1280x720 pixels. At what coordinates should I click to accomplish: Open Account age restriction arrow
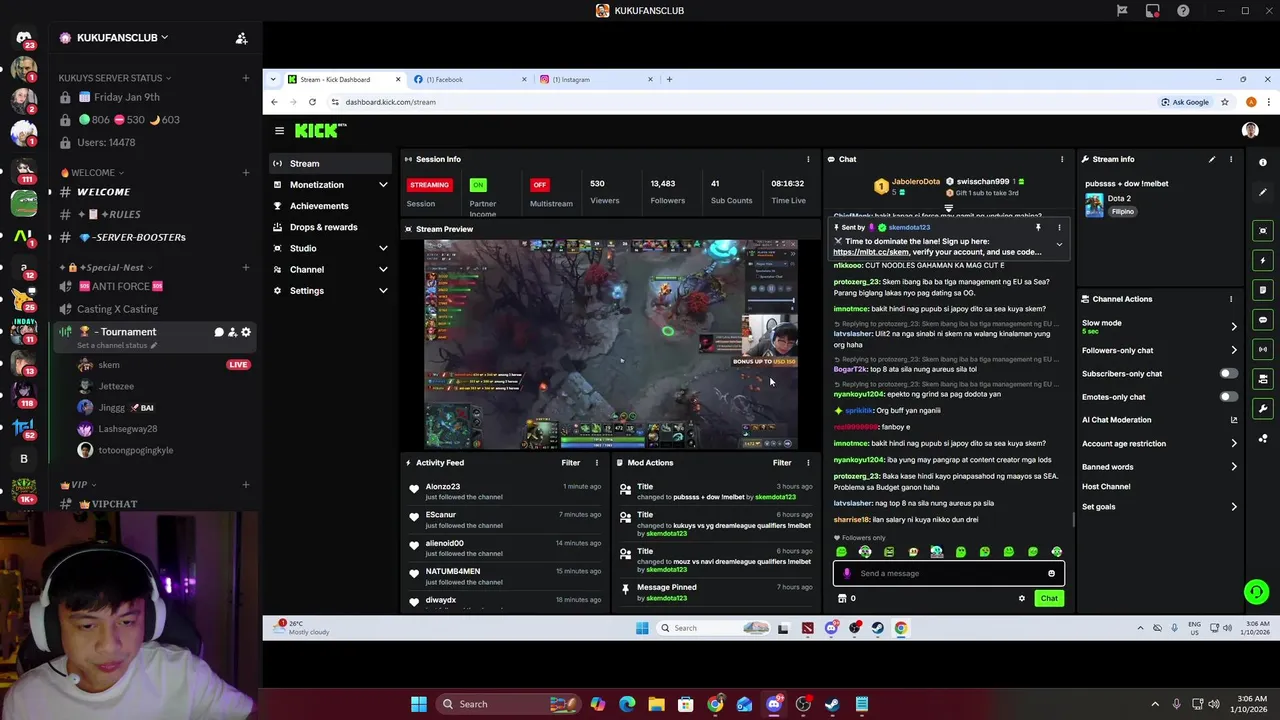click(1233, 444)
